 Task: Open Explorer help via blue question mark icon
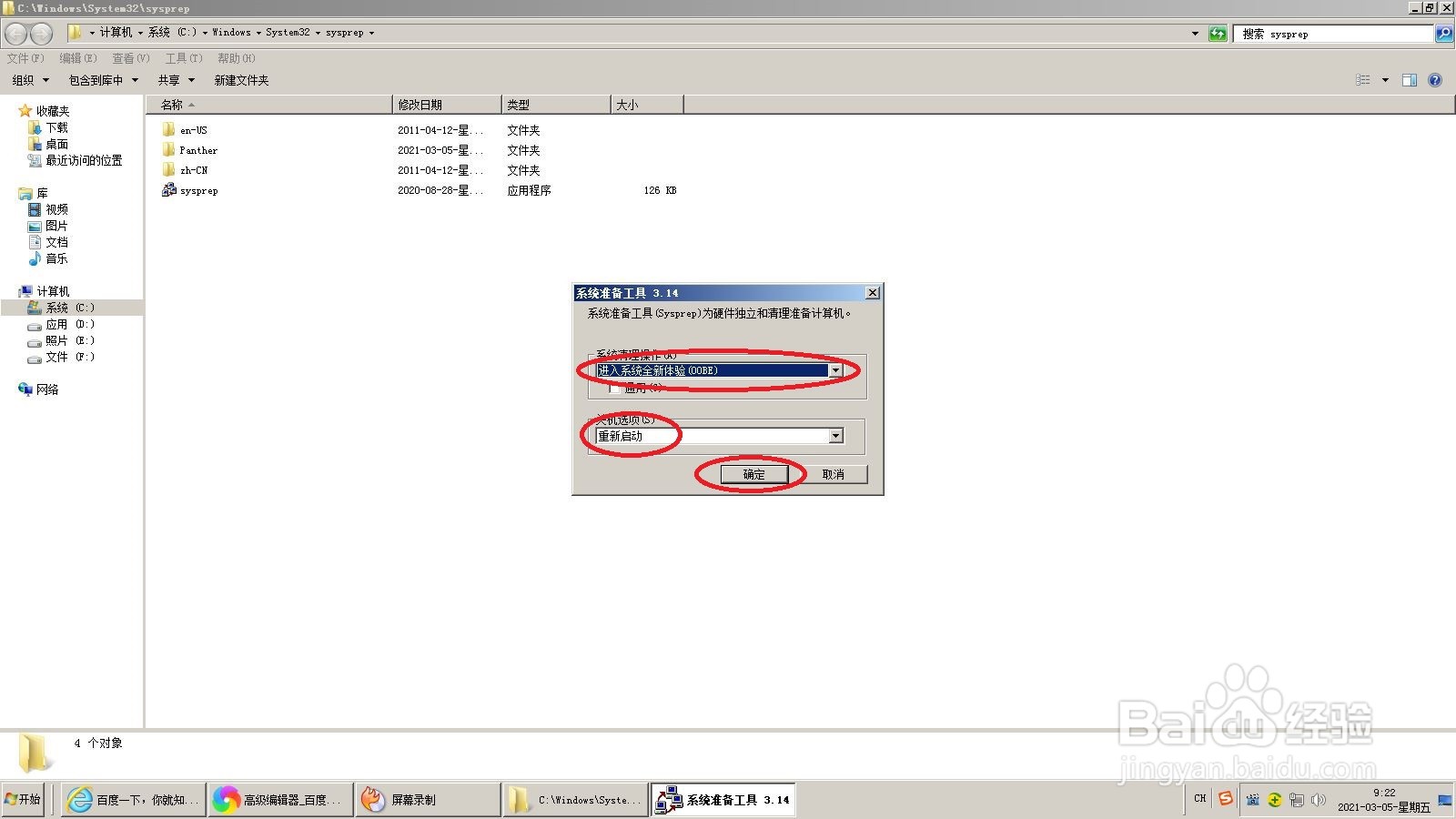[1434, 79]
